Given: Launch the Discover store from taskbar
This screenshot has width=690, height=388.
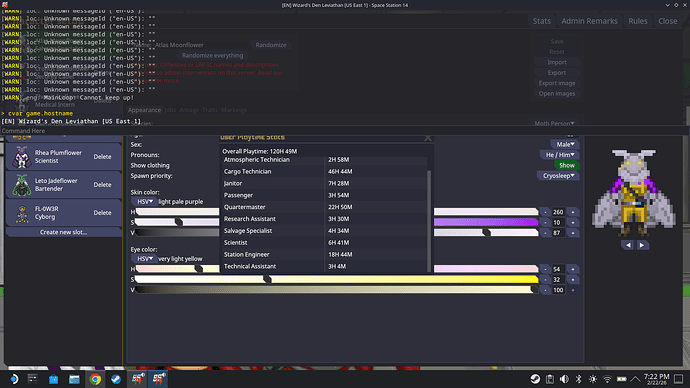Looking at the screenshot, I should click(x=53, y=379).
